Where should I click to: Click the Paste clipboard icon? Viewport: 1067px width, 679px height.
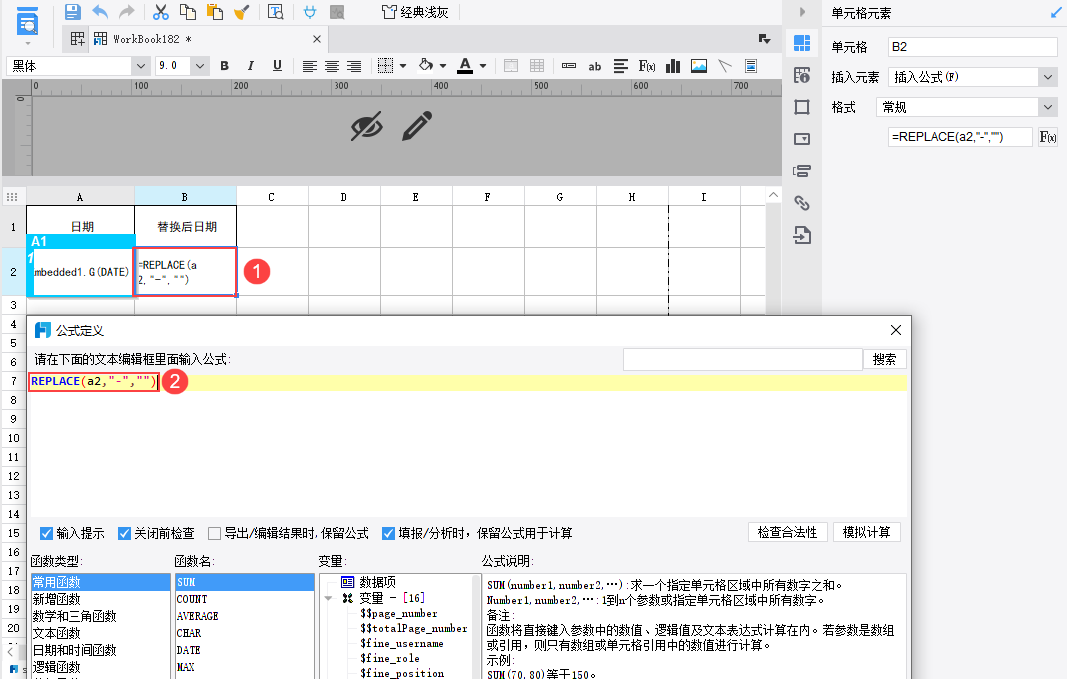(214, 12)
